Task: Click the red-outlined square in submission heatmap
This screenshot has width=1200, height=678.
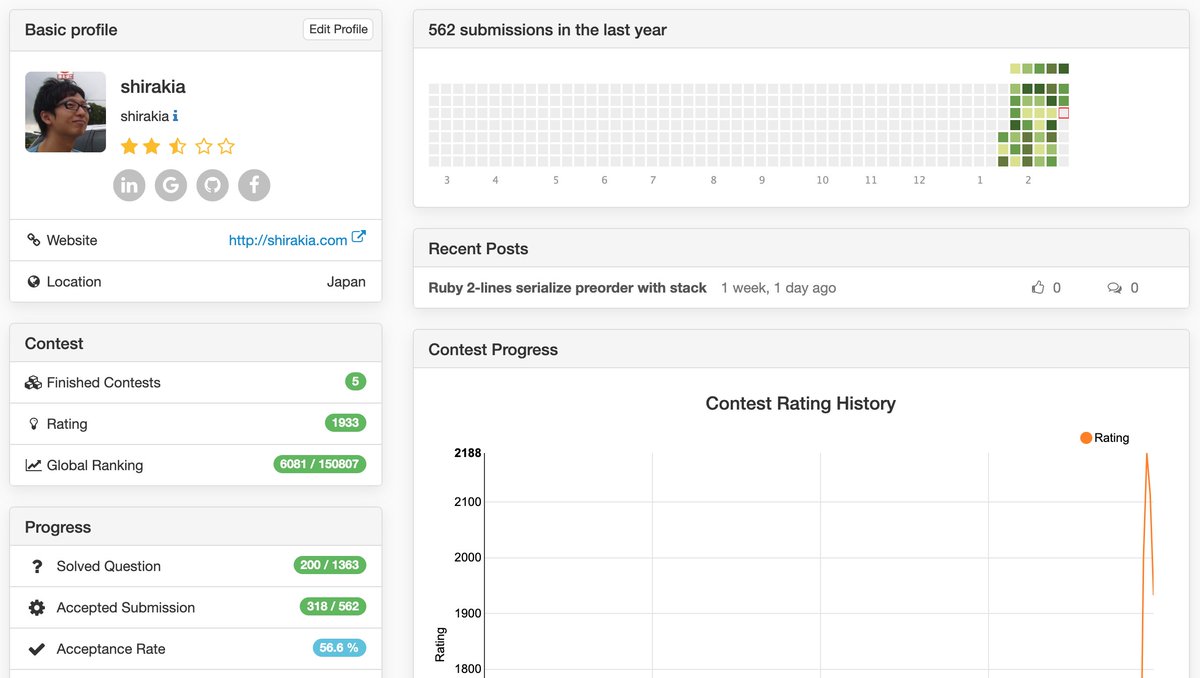Action: [x=1064, y=113]
